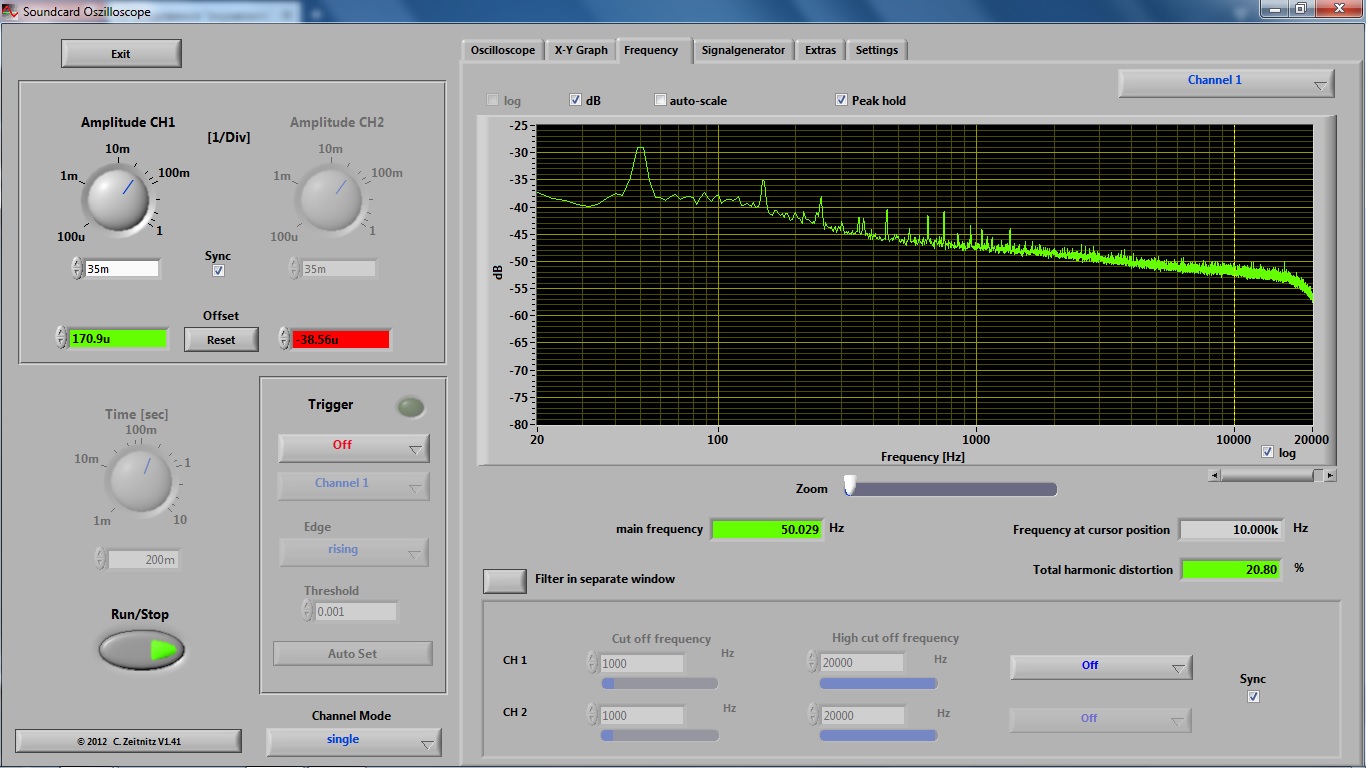Toggle the Filter in separate window button
1366x768 pixels.
504,580
